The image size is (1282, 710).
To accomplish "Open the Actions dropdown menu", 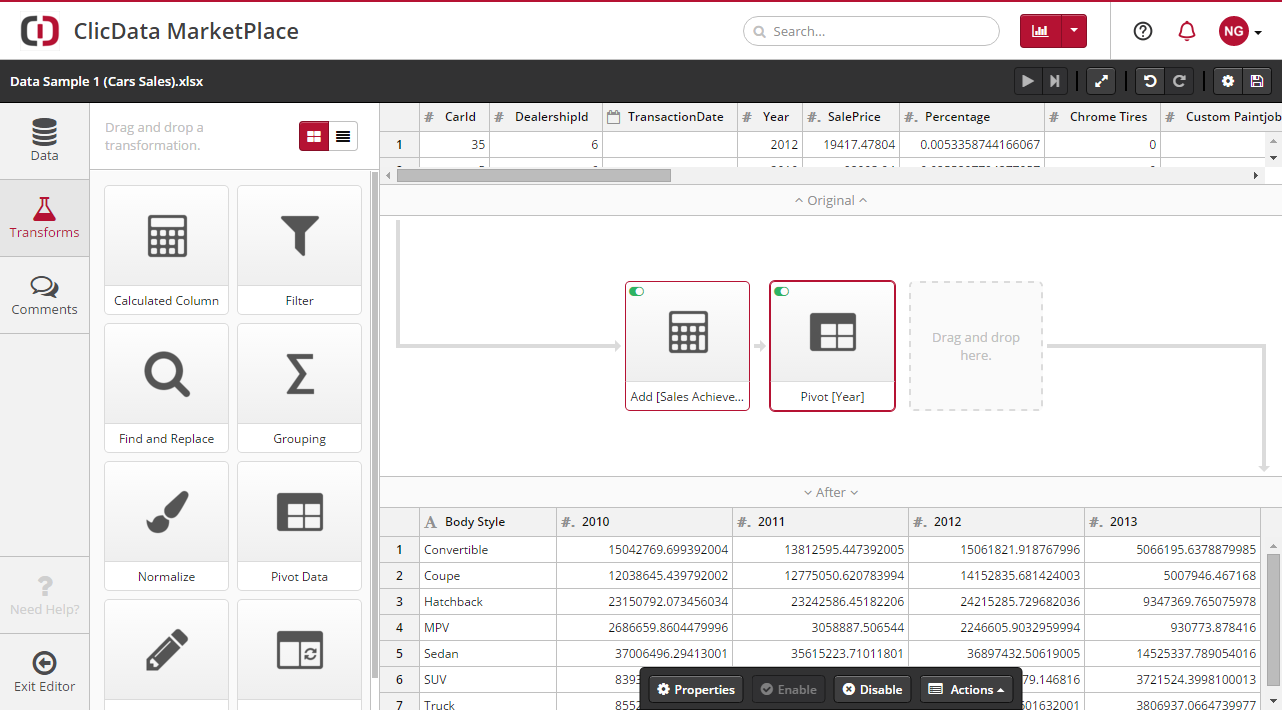I will (966, 689).
